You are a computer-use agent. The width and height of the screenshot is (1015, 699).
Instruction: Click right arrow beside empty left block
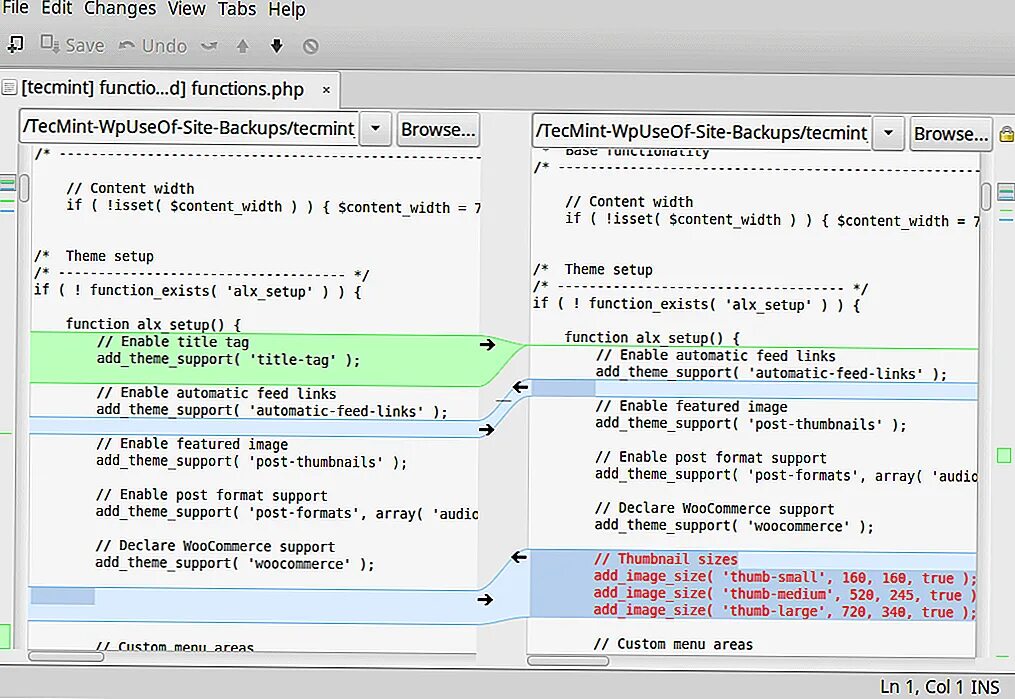(x=485, y=599)
